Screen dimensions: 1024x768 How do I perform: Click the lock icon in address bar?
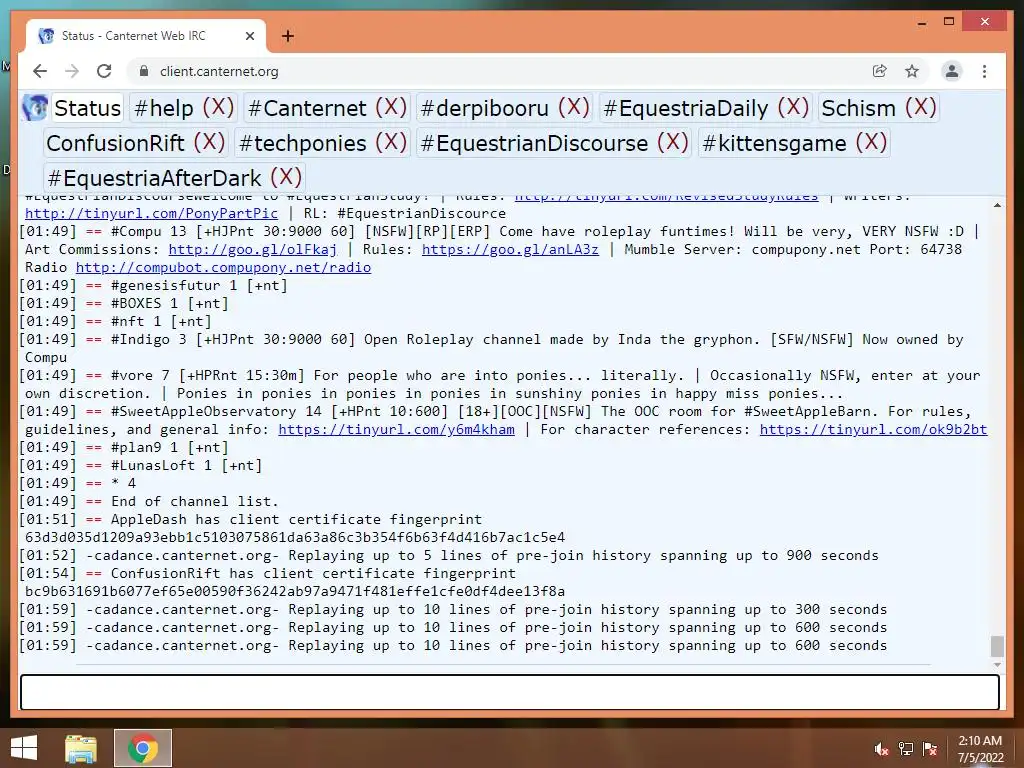tap(144, 71)
